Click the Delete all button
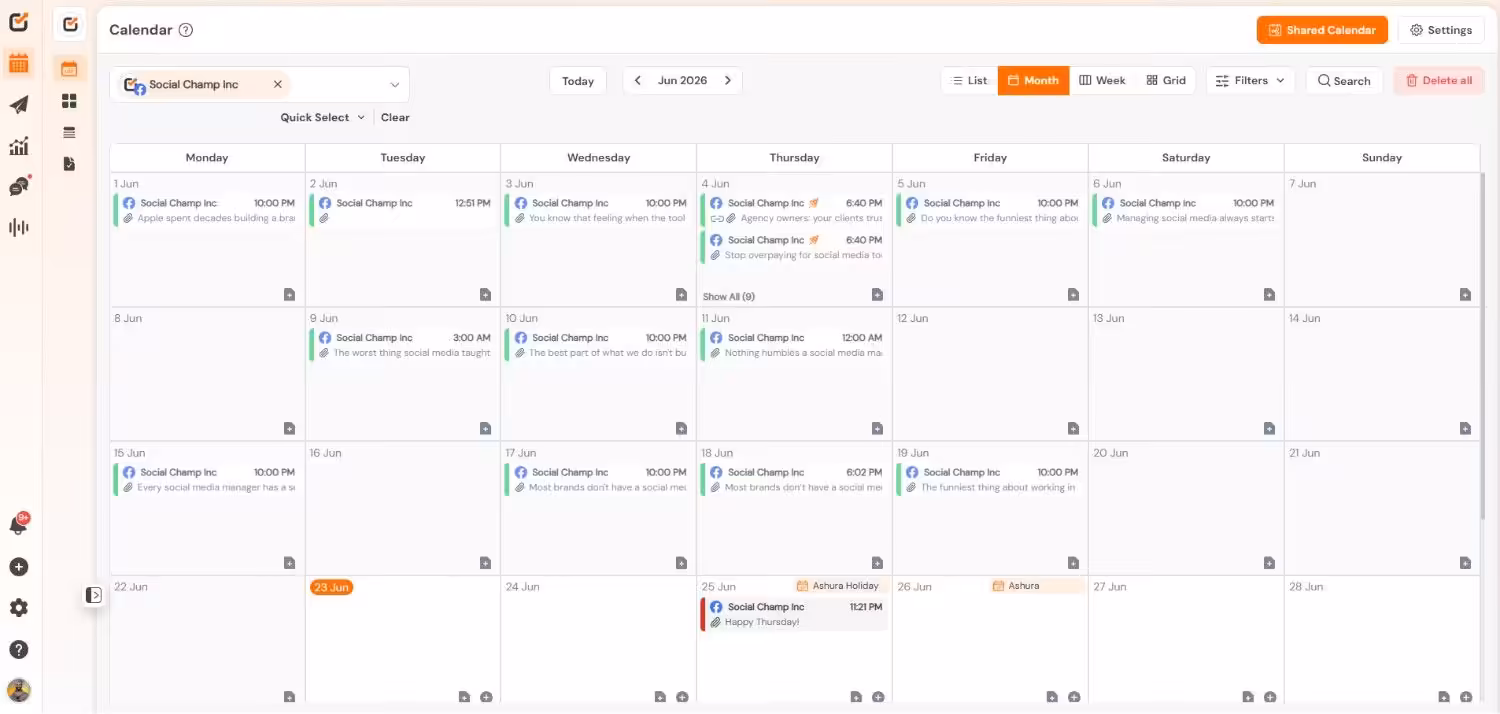Image resolution: width=1500 pixels, height=714 pixels. (x=1439, y=81)
